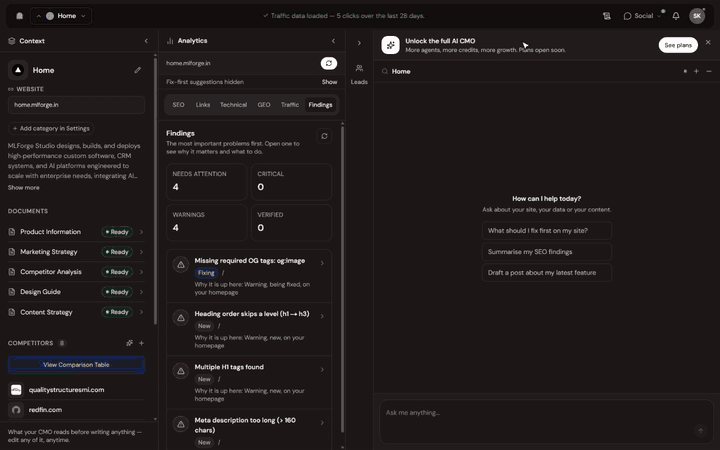
Task: Click the Warnings count card
Action: [207, 223]
